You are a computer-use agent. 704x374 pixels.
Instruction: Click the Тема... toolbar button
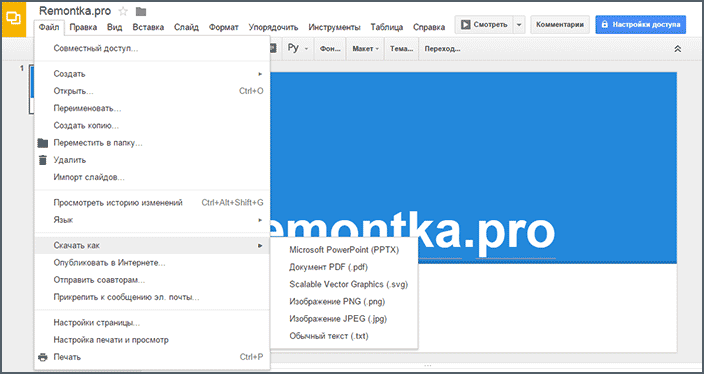coord(401,49)
